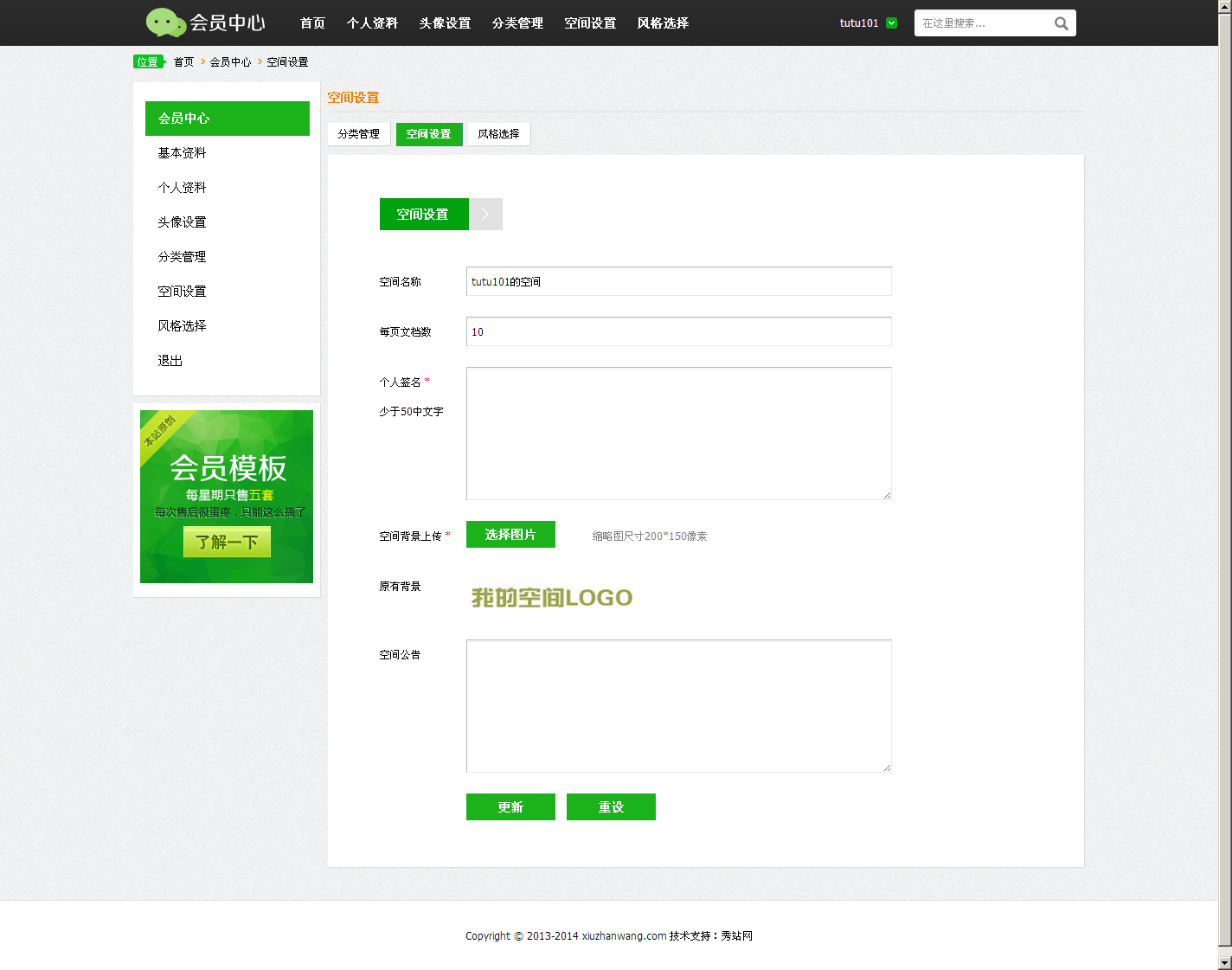
Task: Open 个人资料 in the top navigation
Action: tap(372, 23)
